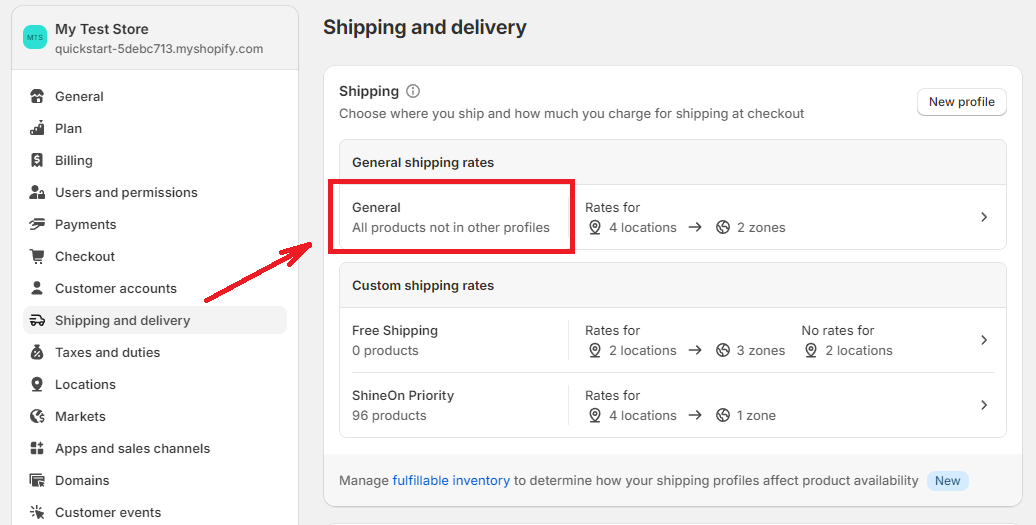Viewport: 1036px width, 525px height.
Task: Click the Shipping info circle icon
Action: click(x=413, y=91)
